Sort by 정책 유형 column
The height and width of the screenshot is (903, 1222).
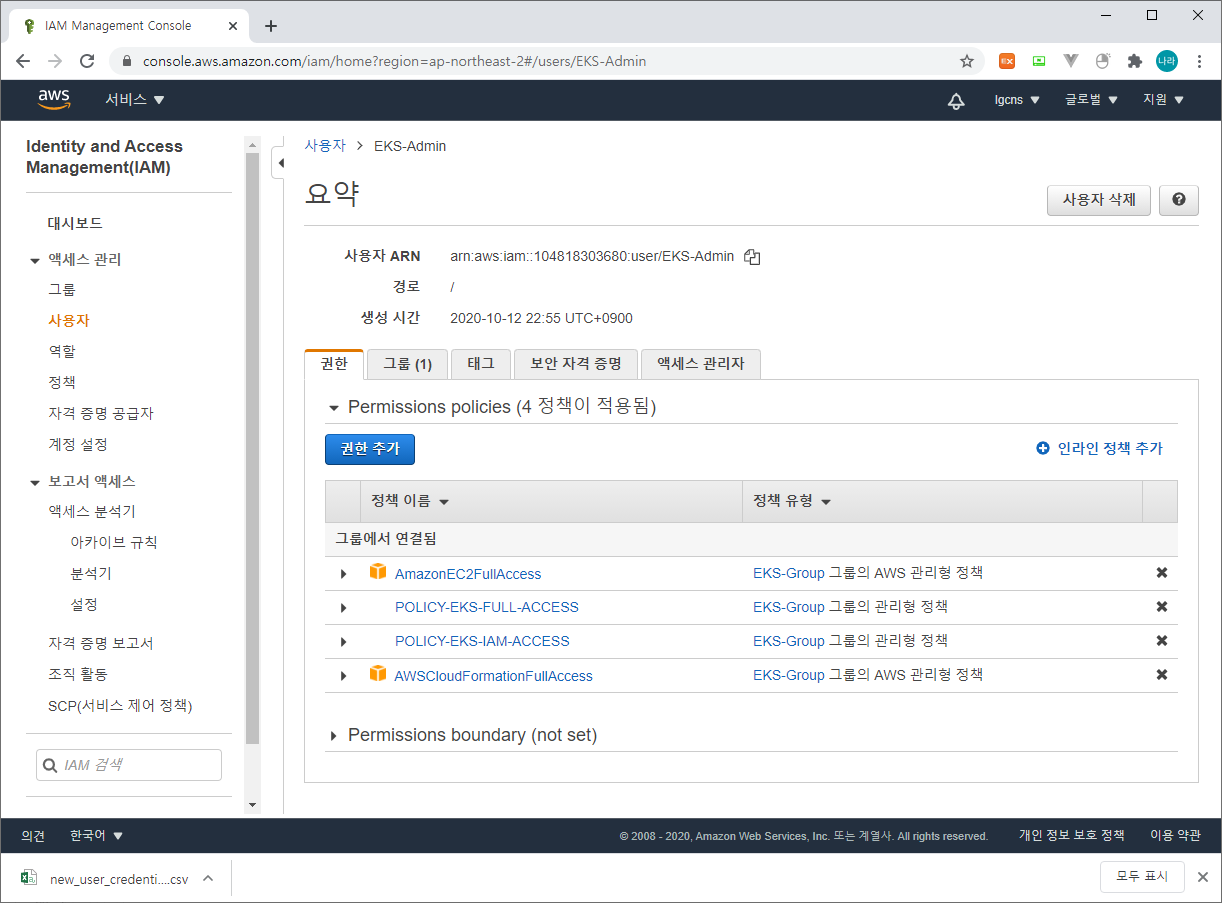pyautogui.click(x=792, y=501)
